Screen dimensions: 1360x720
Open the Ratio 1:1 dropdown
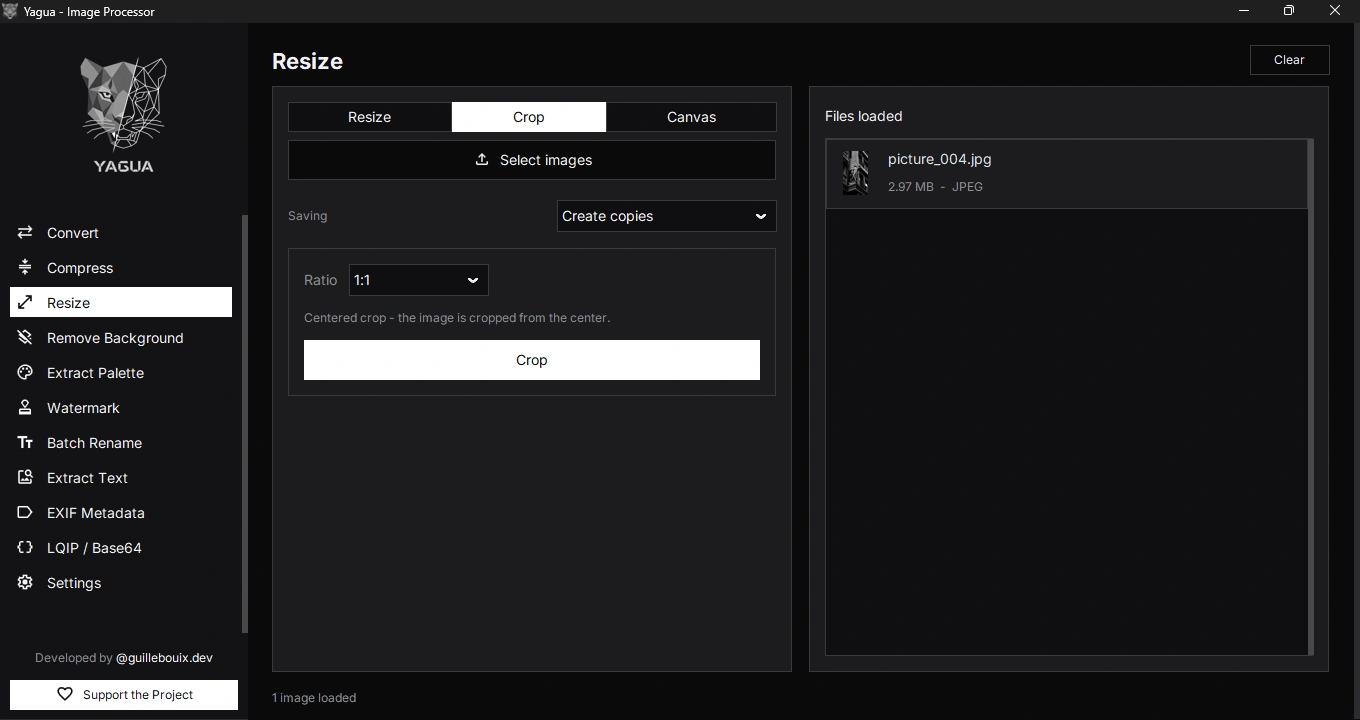(418, 280)
